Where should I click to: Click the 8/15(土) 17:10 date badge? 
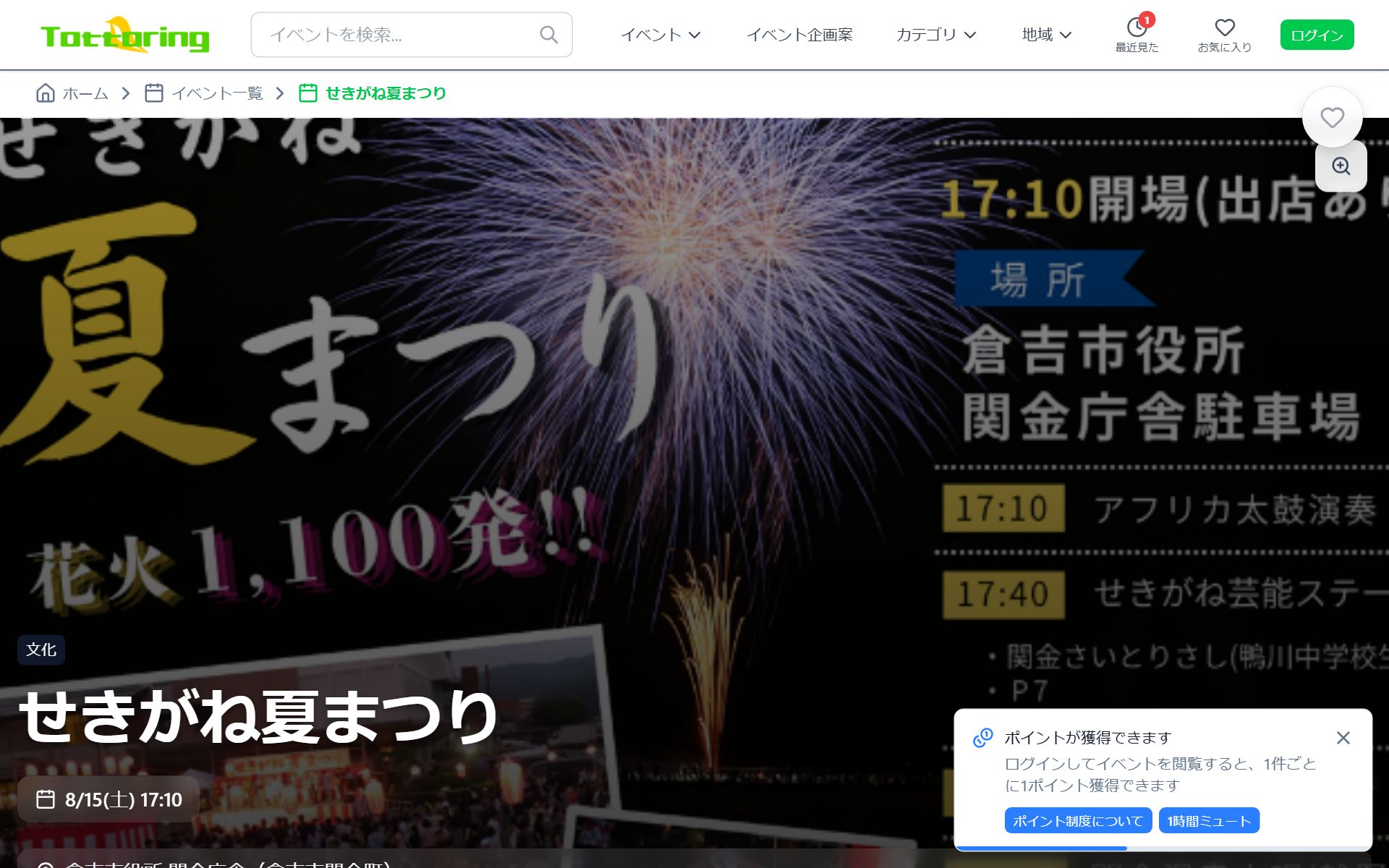(x=109, y=799)
